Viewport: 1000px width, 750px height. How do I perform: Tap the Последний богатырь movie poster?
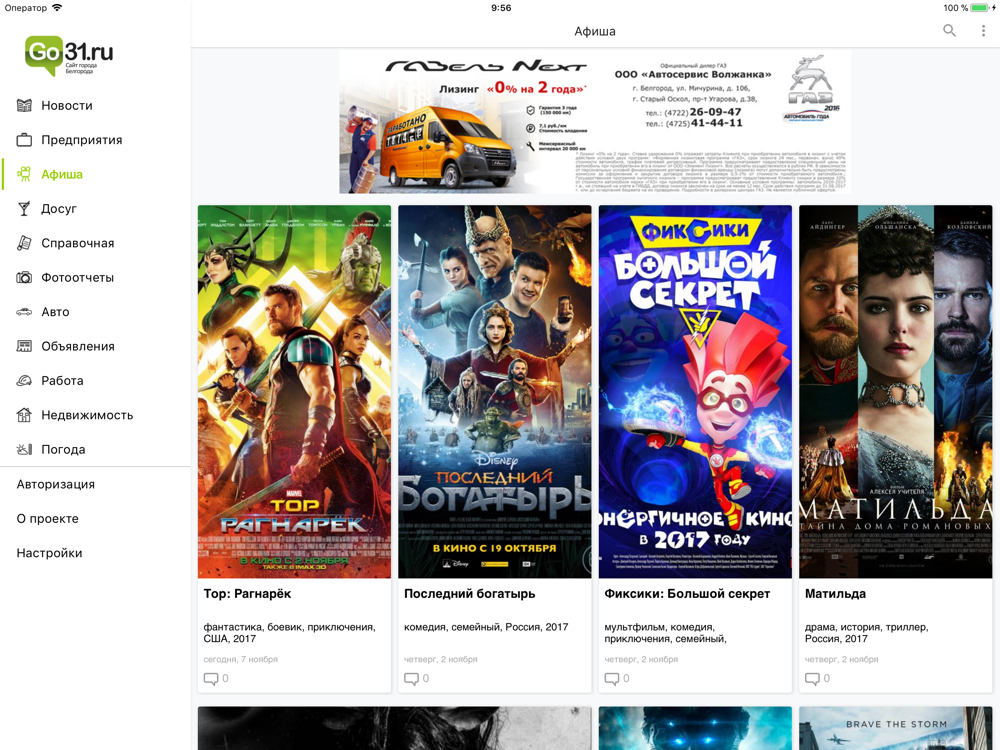(x=495, y=392)
